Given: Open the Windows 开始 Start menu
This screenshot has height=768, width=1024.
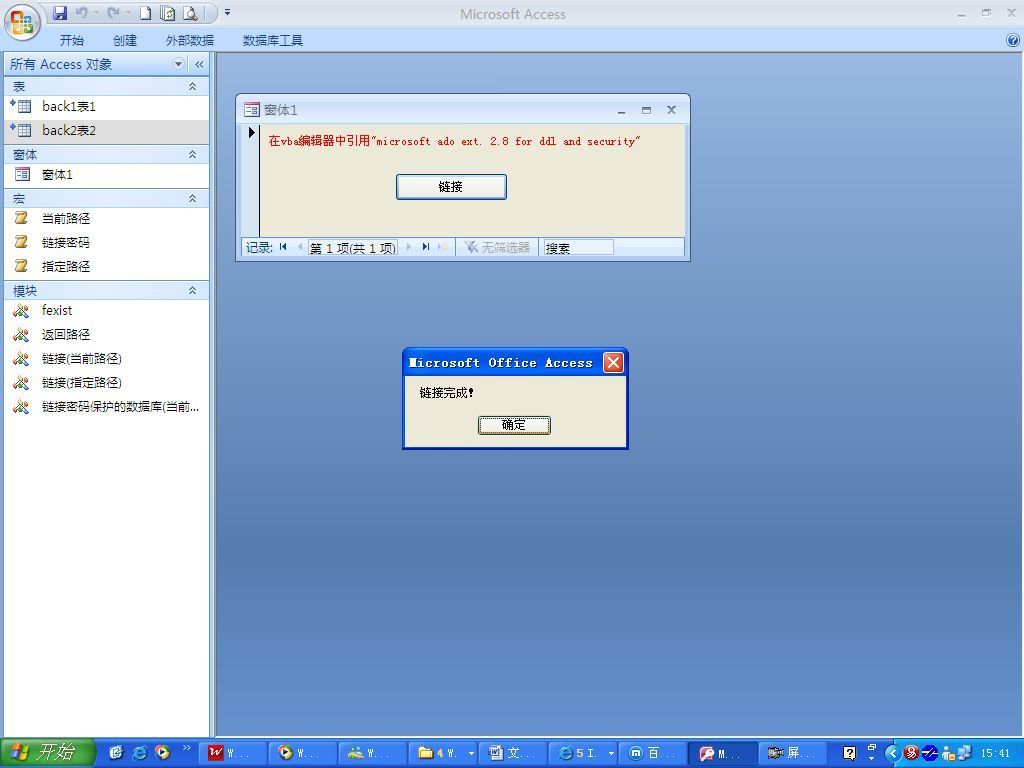Looking at the screenshot, I should 47,753.
